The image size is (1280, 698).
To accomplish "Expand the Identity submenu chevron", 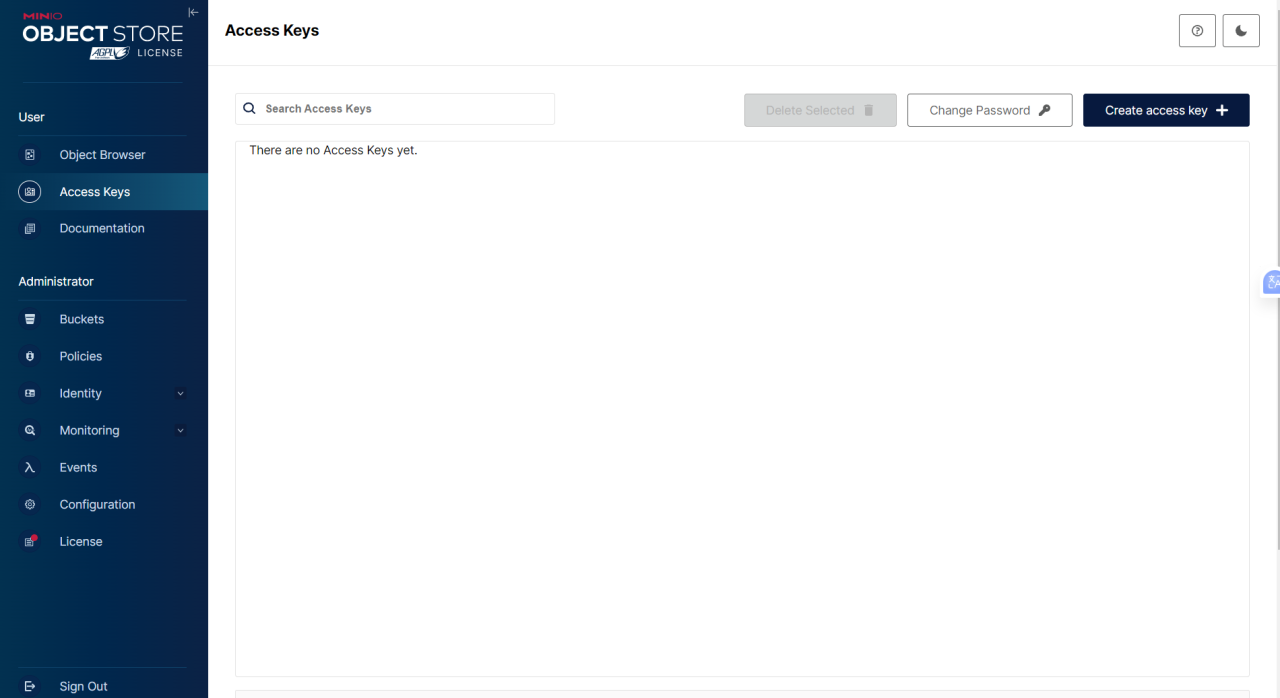I will click(x=181, y=394).
